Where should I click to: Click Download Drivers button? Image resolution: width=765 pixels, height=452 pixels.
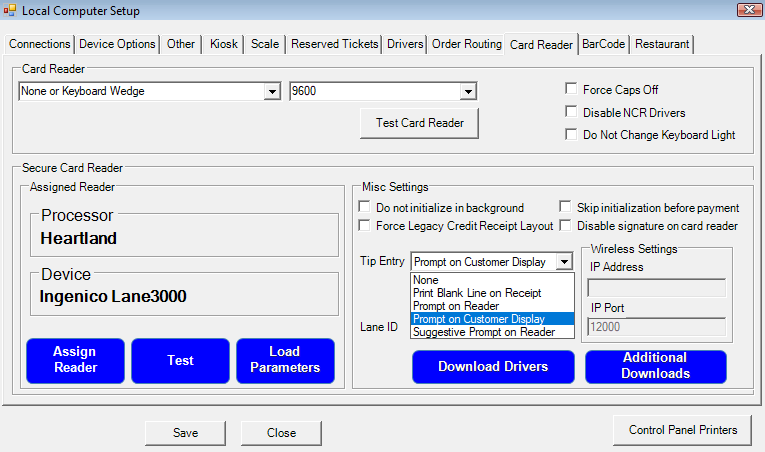pyautogui.click(x=493, y=367)
